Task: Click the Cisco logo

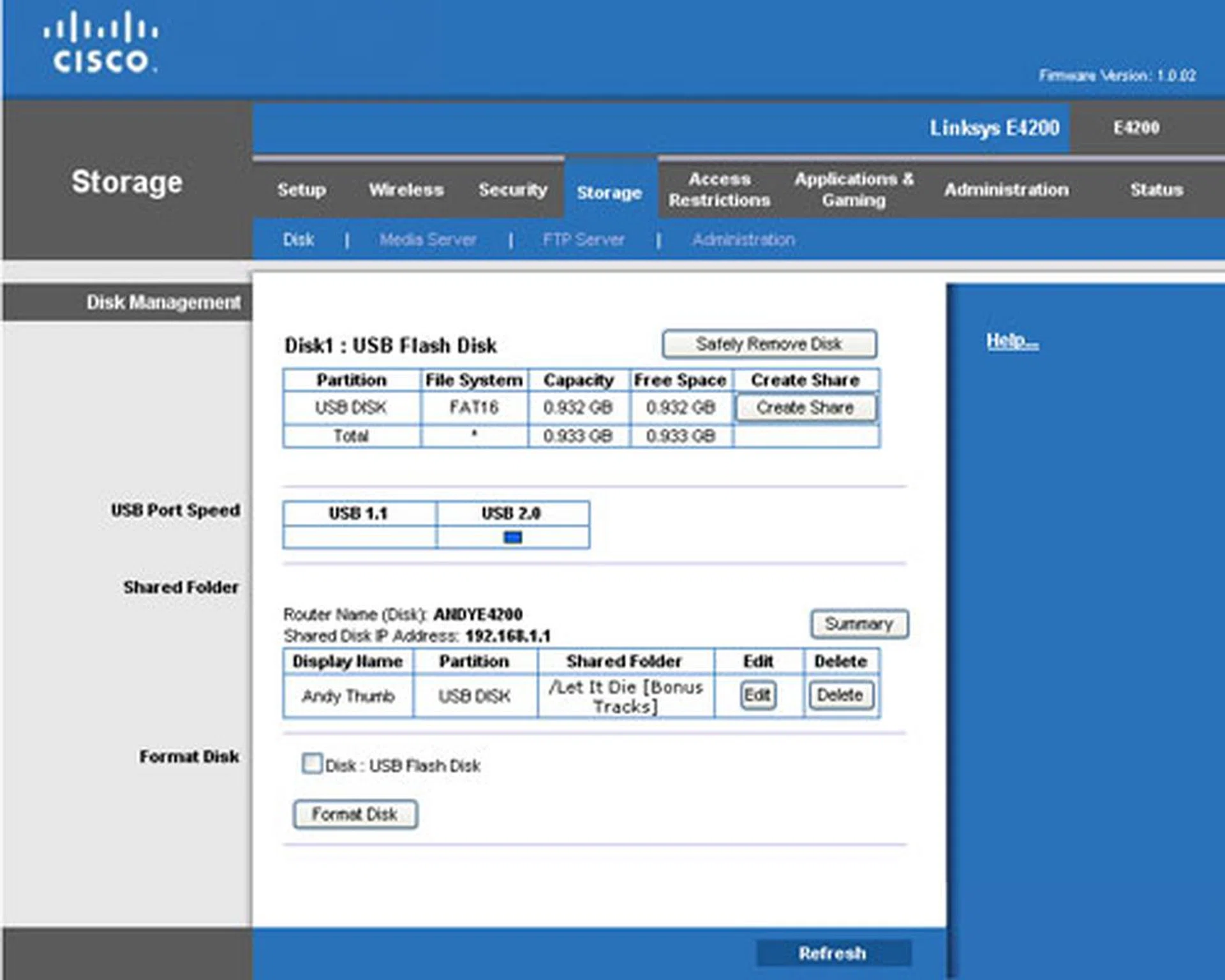Action: pos(100,42)
